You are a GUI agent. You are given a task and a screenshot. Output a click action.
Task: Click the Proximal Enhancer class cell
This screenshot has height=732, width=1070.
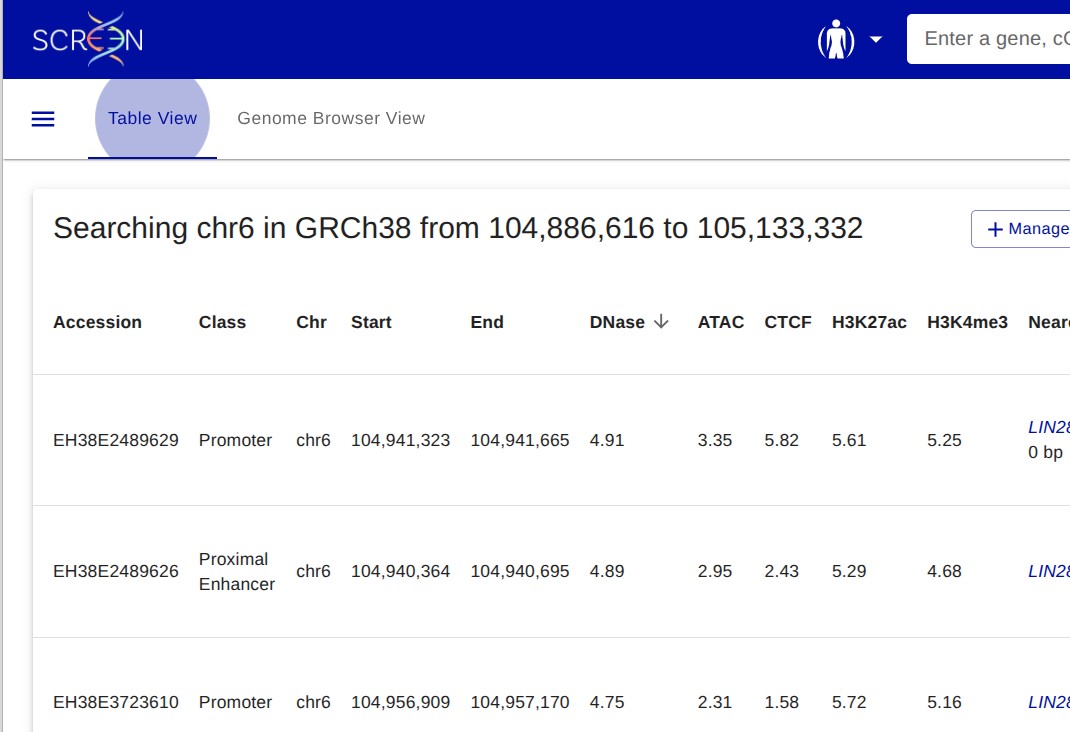[x=237, y=571]
